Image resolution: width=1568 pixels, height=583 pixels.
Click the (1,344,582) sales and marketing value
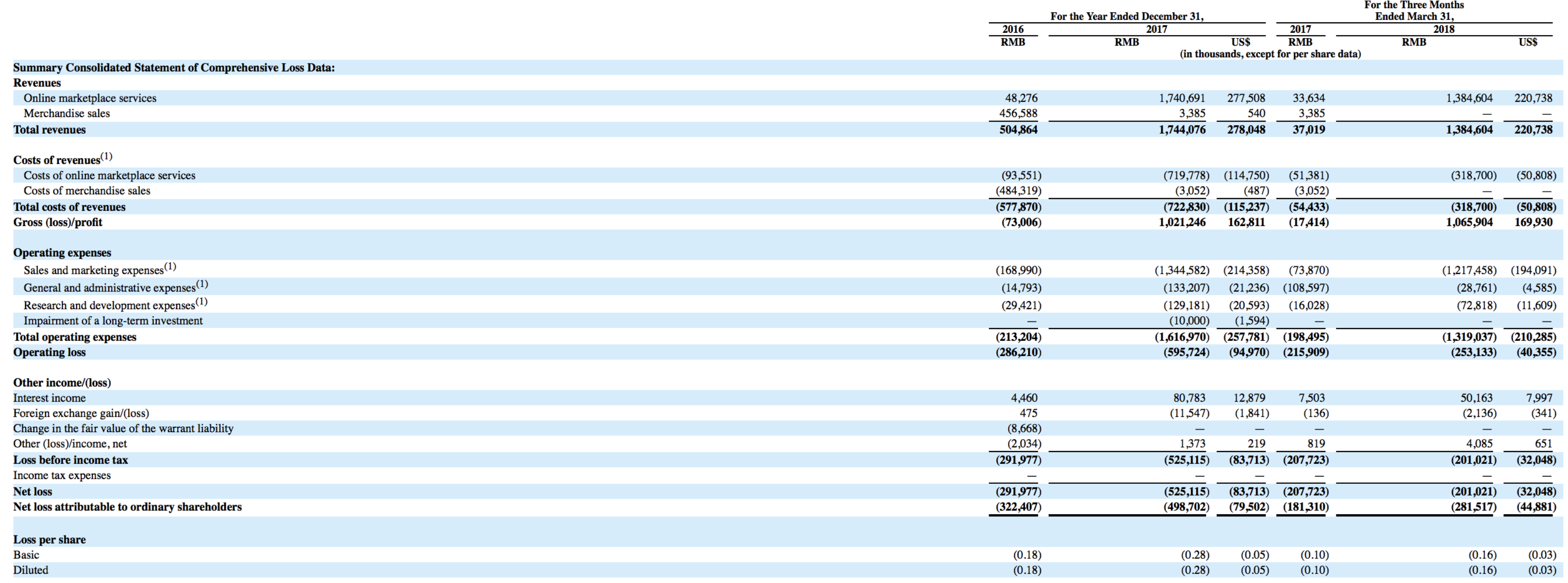[1182, 270]
